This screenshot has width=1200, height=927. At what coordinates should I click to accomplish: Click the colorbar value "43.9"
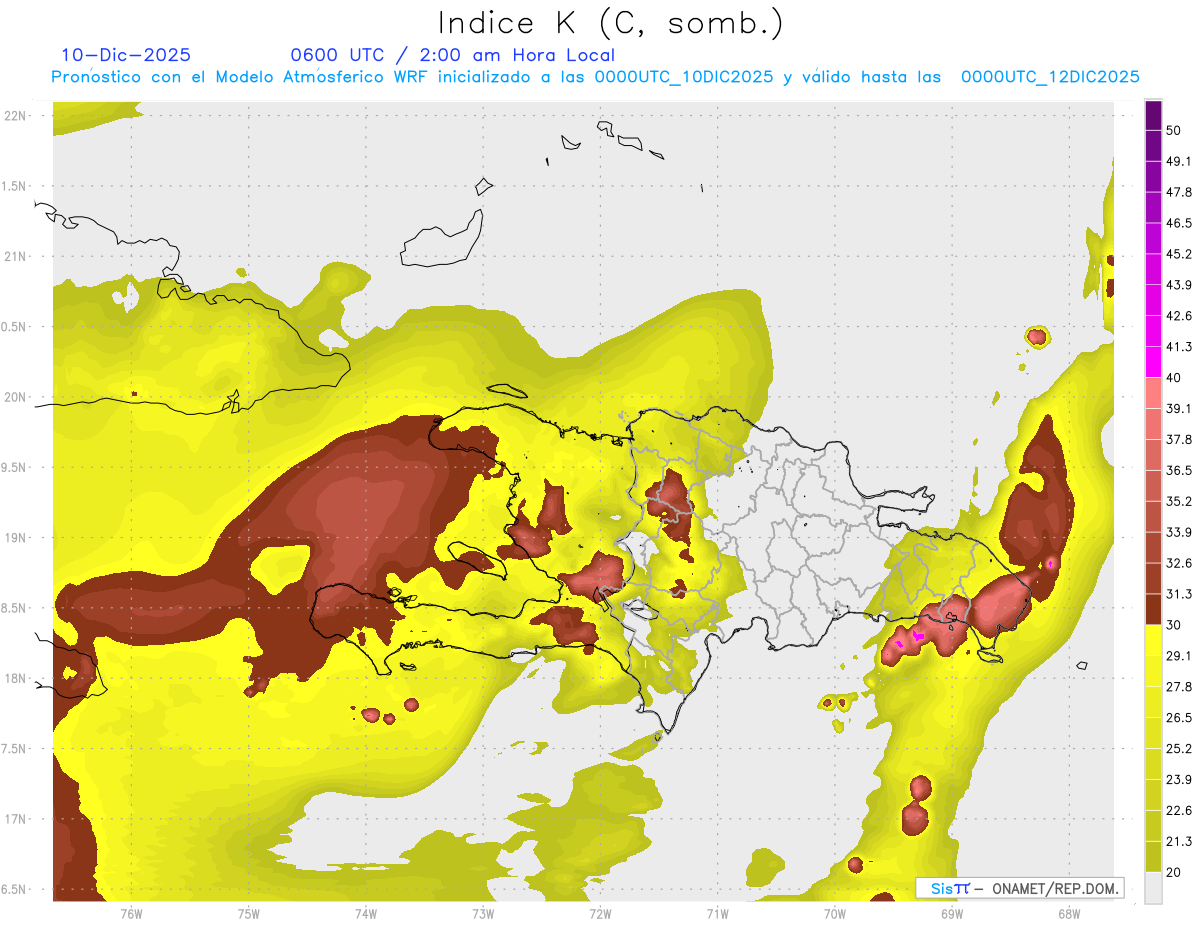[1179, 286]
